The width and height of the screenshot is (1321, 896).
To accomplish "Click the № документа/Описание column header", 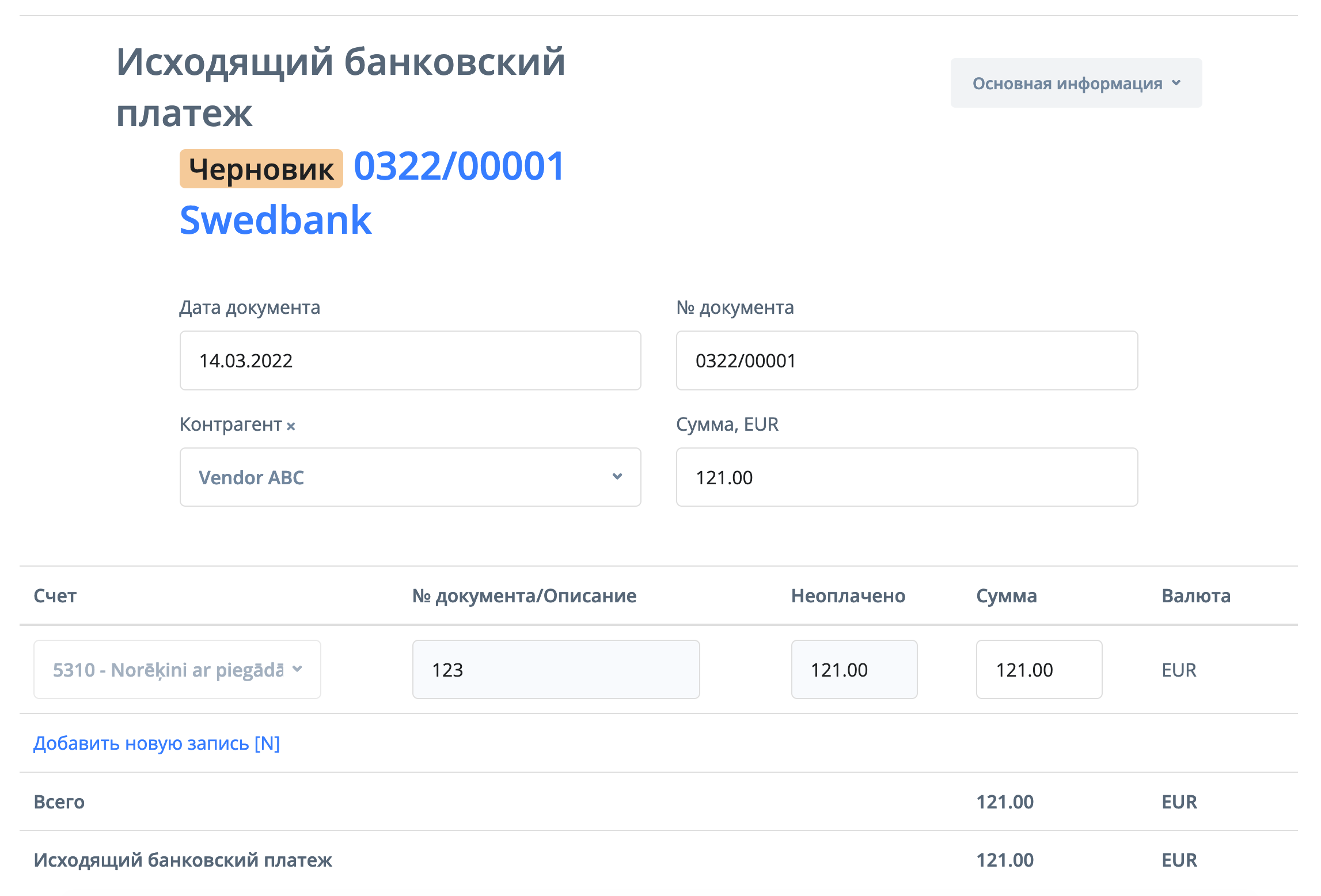I will point(524,596).
